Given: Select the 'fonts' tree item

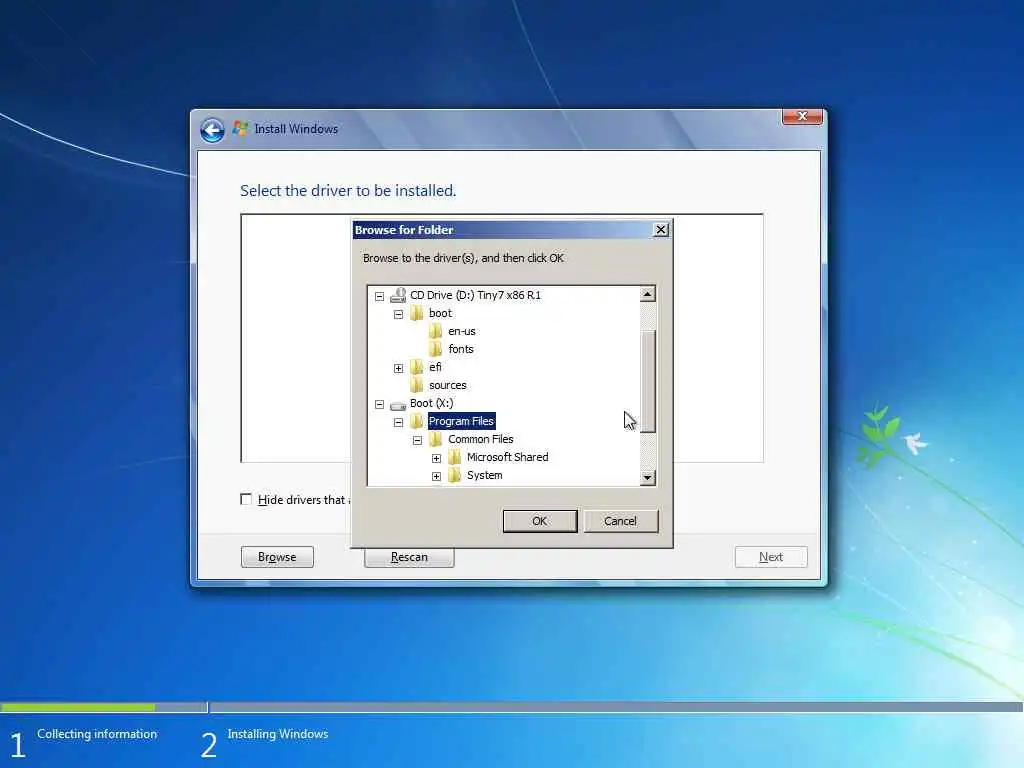Looking at the screenshot, I should (461, 349).
